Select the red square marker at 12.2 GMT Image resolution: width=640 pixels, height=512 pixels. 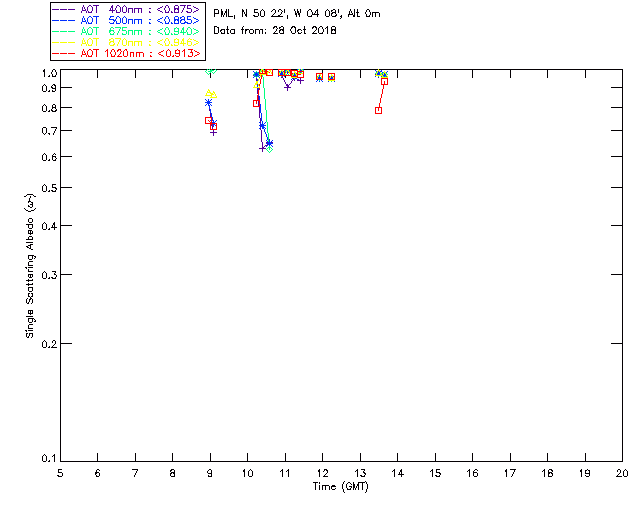(331, 77)
